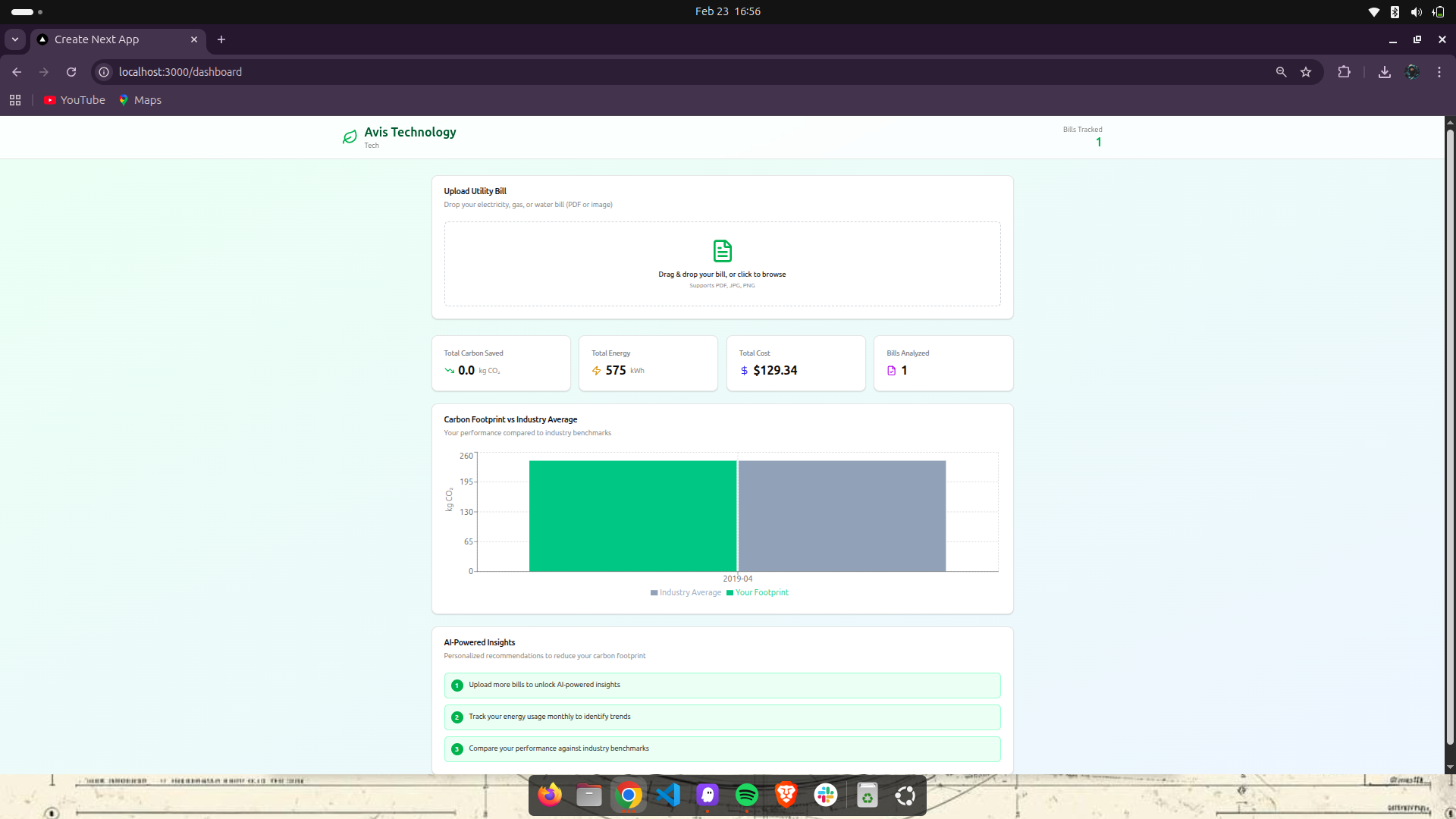1456x819 pixels.
Task: Toggle Your Footprint legend entry
Action: coord(758,593)
